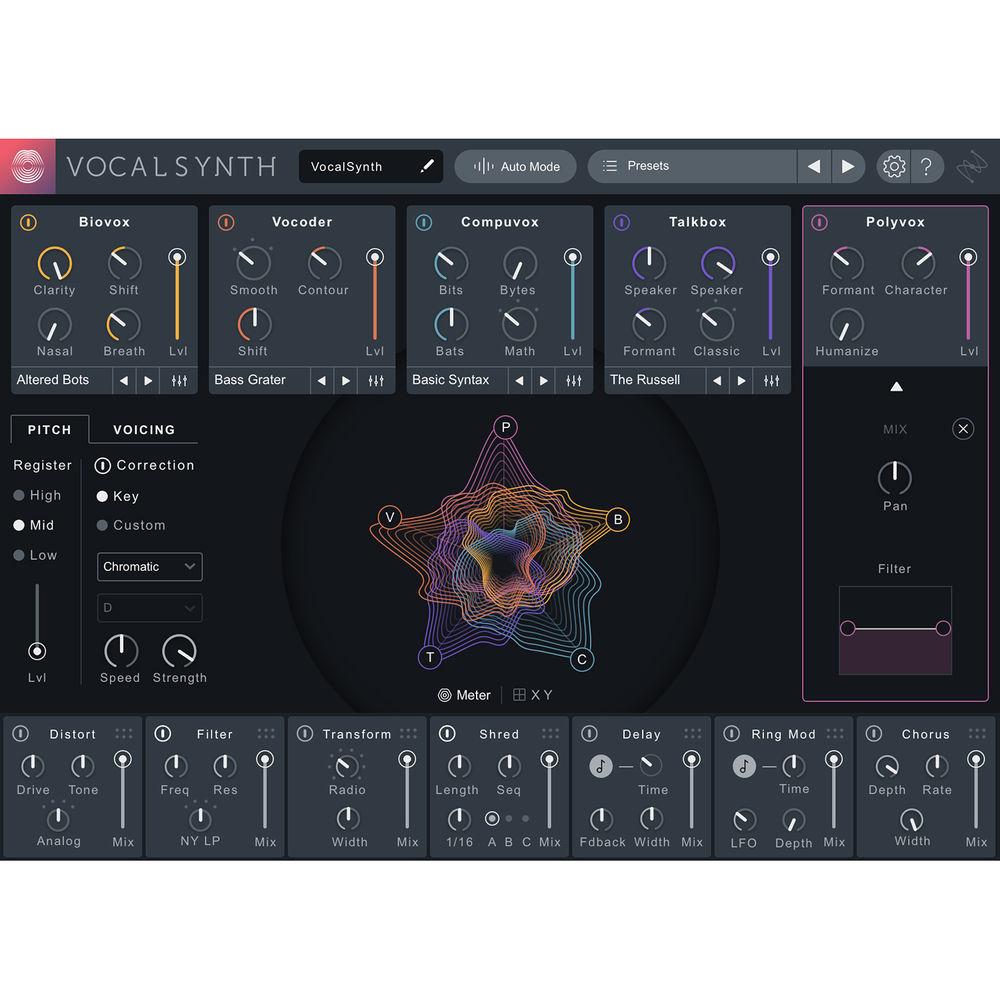Screen dimensions: 1000x1000
Task: Open the key dropdown showing D
Action: point(149,608)
